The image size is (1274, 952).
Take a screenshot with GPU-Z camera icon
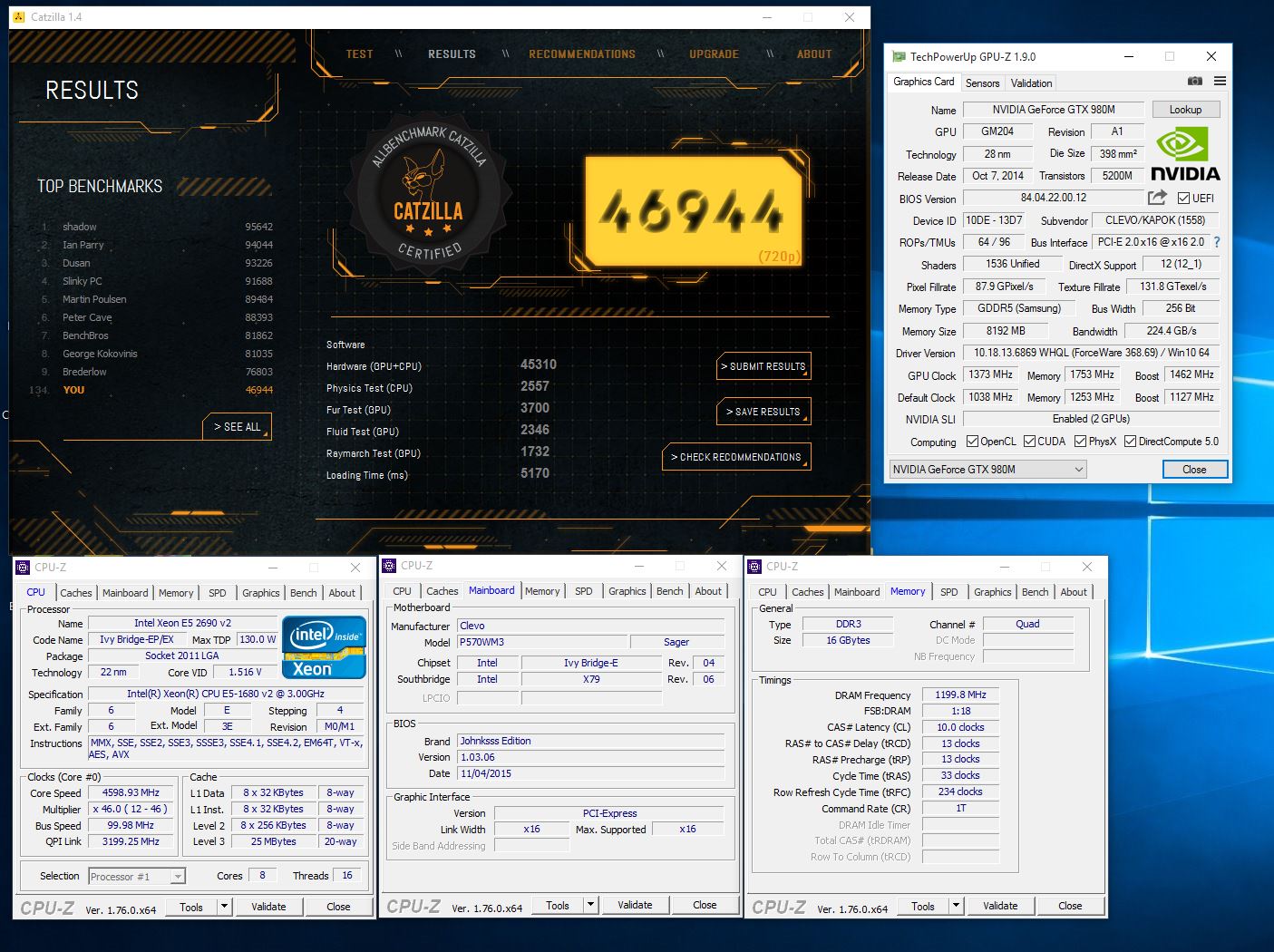coord(1195,81)
